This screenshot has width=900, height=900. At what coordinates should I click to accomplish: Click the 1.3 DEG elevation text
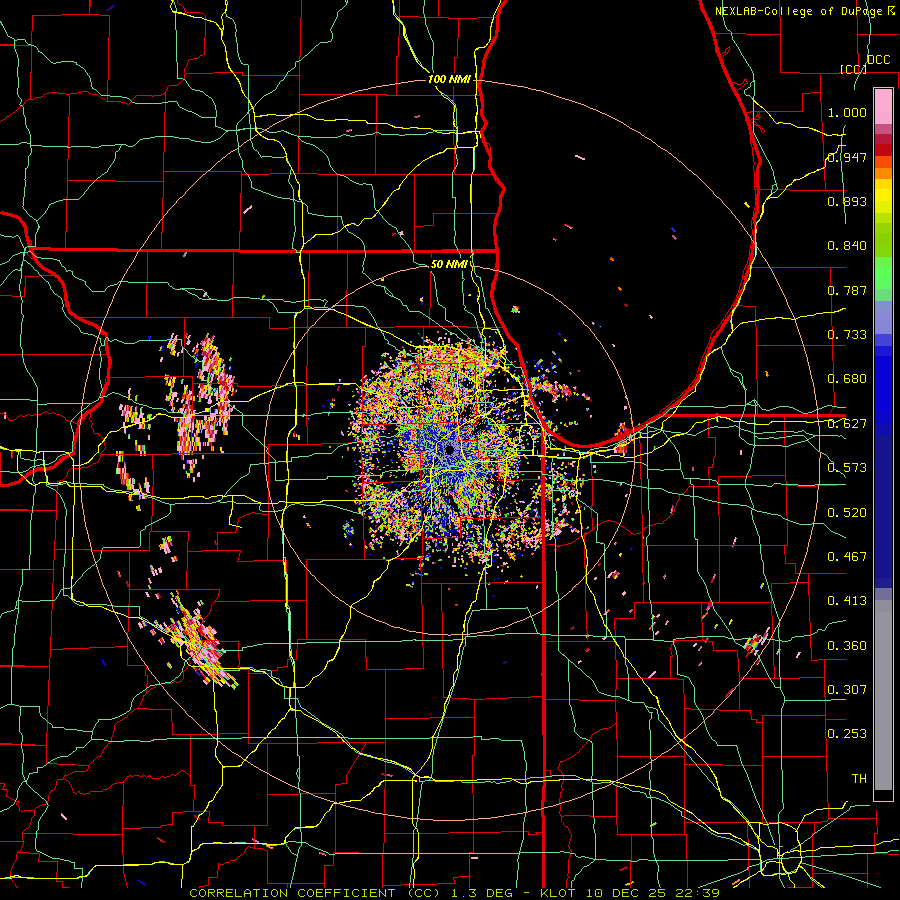click(481, 893)
